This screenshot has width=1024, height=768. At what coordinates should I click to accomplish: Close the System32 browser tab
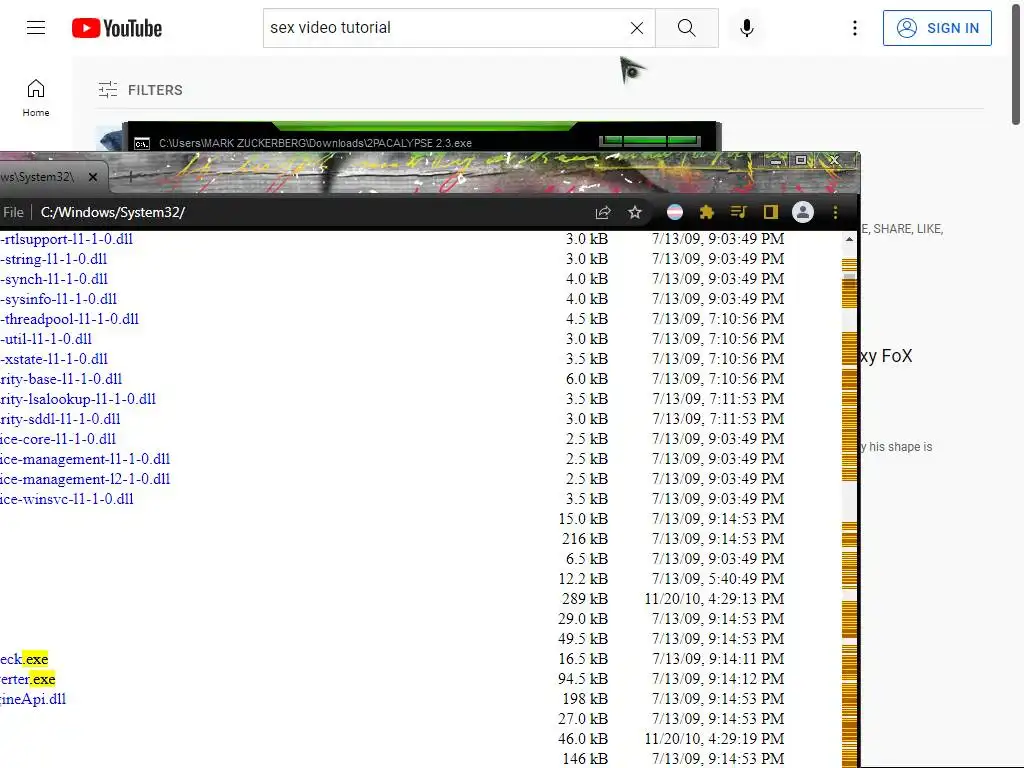tap(93, 177)
